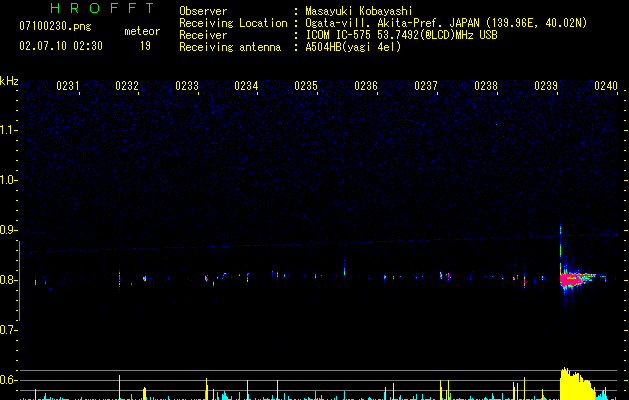This screenshot has width=629, height=400.
Task: Click the Receiving antenna label
Action: 230,47
